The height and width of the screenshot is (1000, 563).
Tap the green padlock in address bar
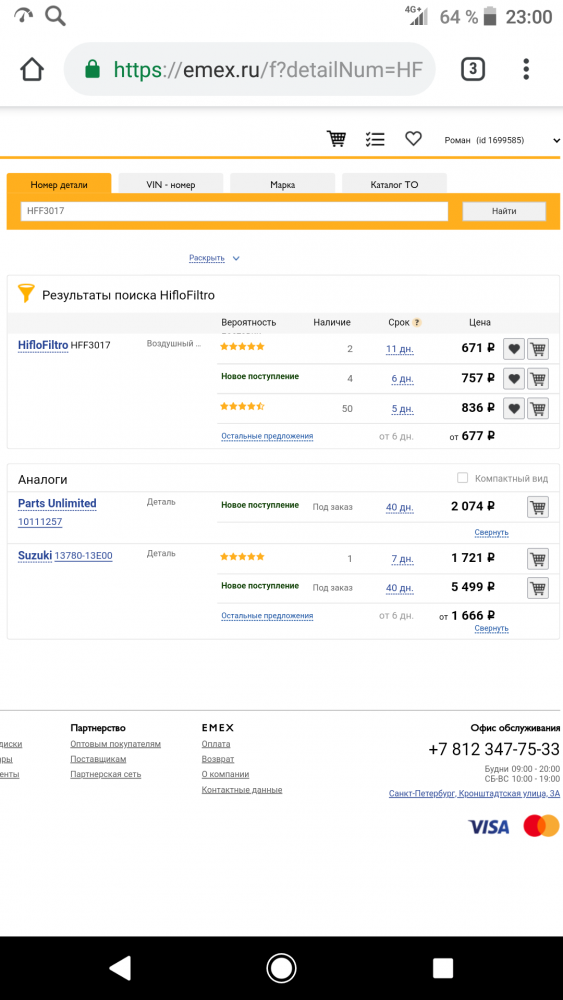(92, 69)
